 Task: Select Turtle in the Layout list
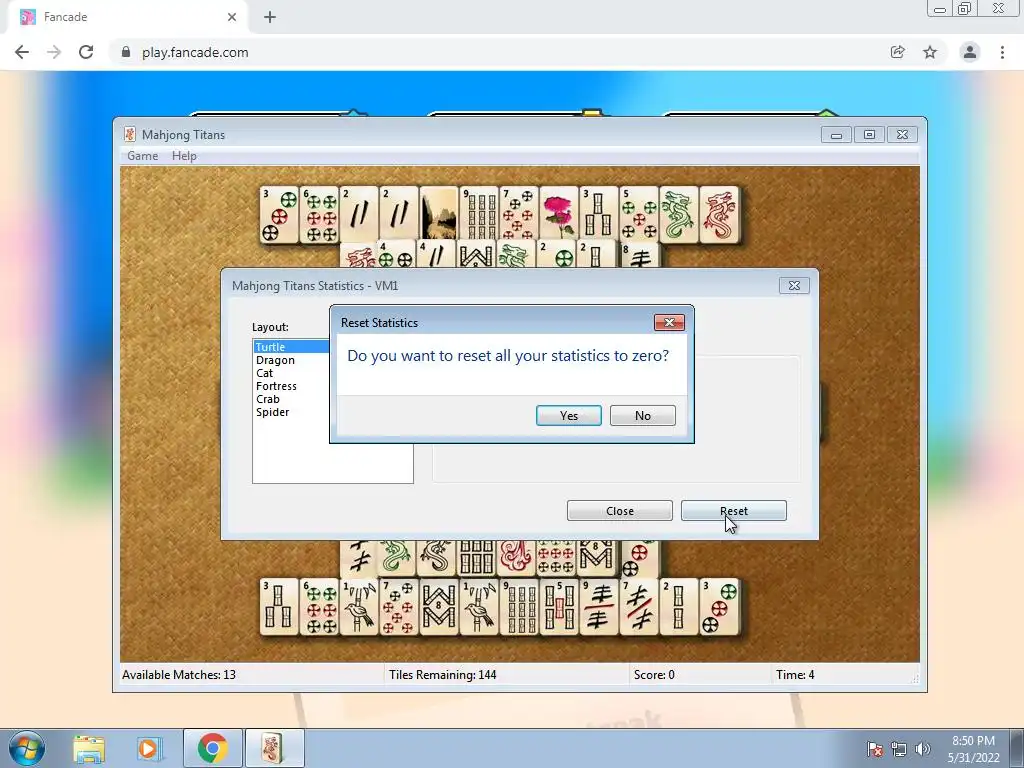[x=291, y=347]
